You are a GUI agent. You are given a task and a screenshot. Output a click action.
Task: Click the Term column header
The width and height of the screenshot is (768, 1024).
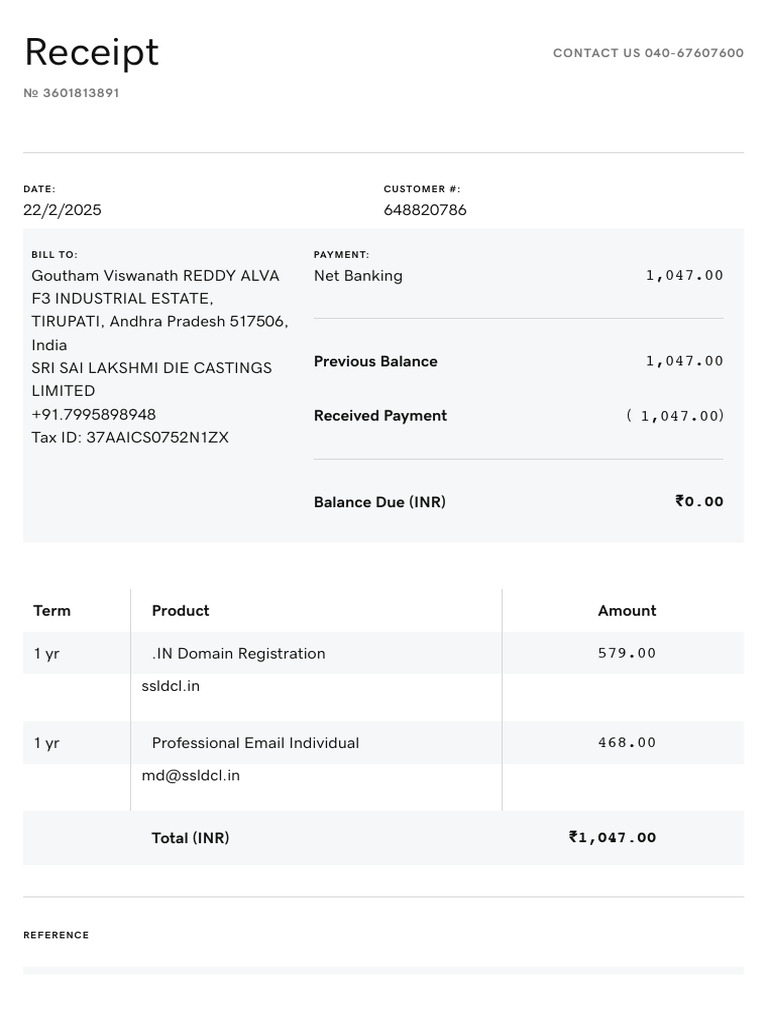tap(52, 610)
